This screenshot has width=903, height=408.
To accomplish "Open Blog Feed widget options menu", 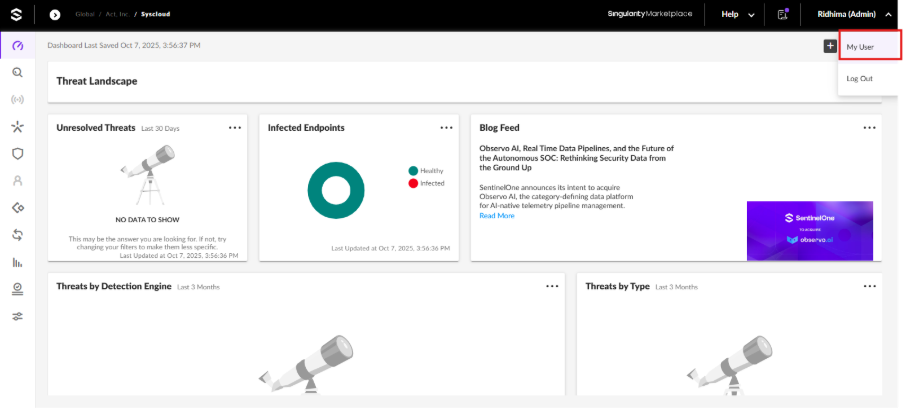I will pyautogui.click(x=869, y=128).
